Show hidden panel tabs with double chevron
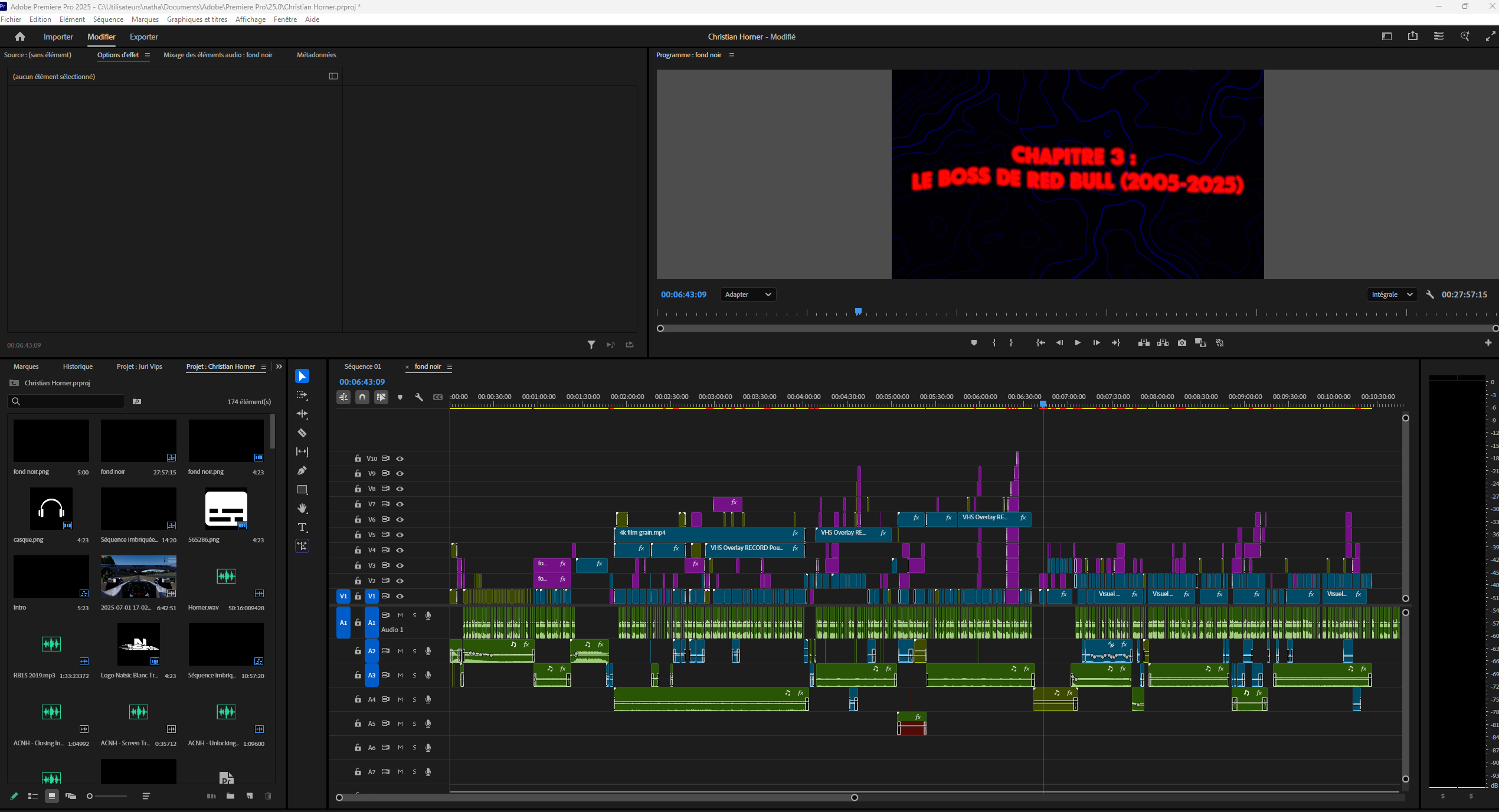The image size is (1499, 812). point(279,366)
